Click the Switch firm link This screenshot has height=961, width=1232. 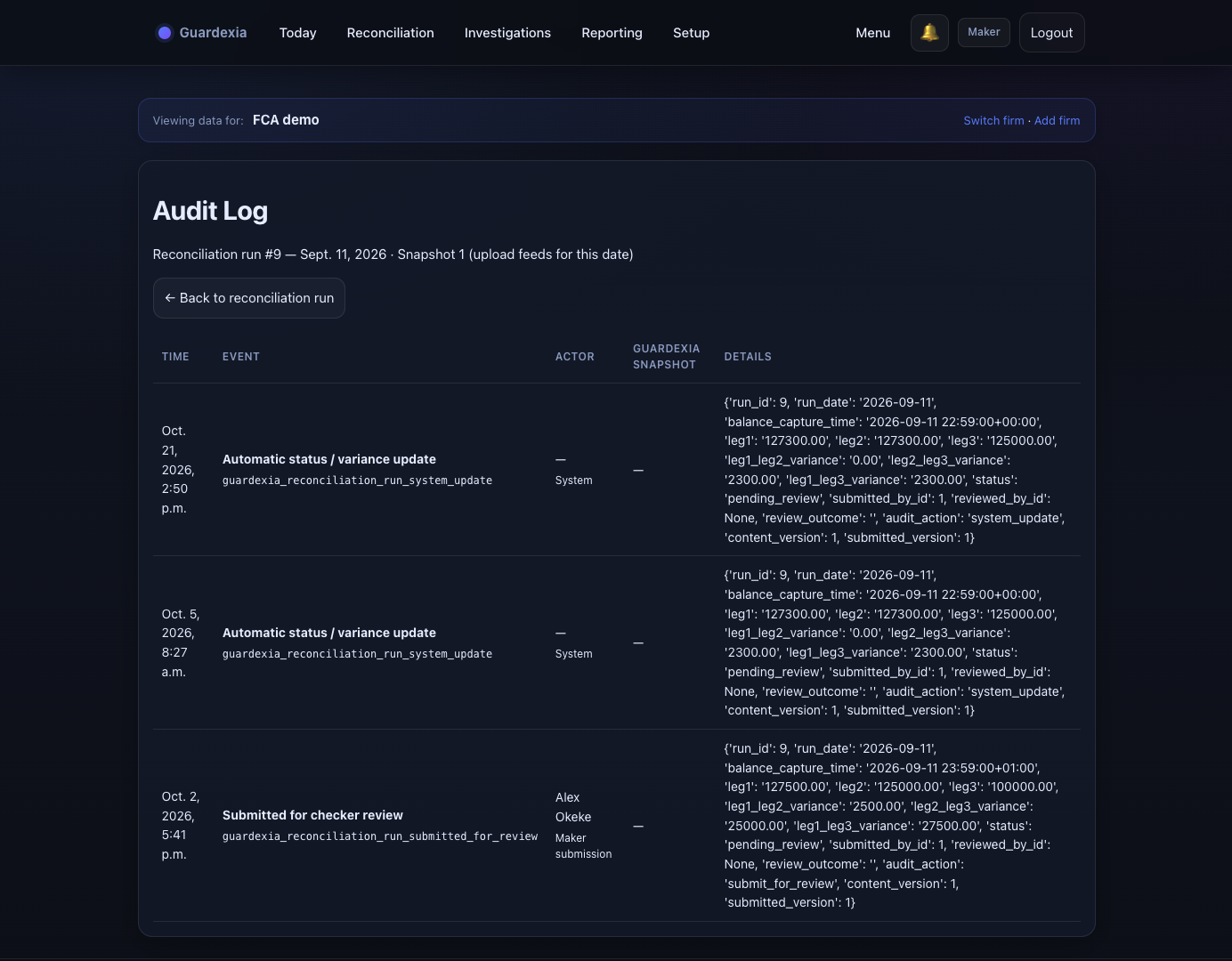pyautogui.click(x=993, y=121)
